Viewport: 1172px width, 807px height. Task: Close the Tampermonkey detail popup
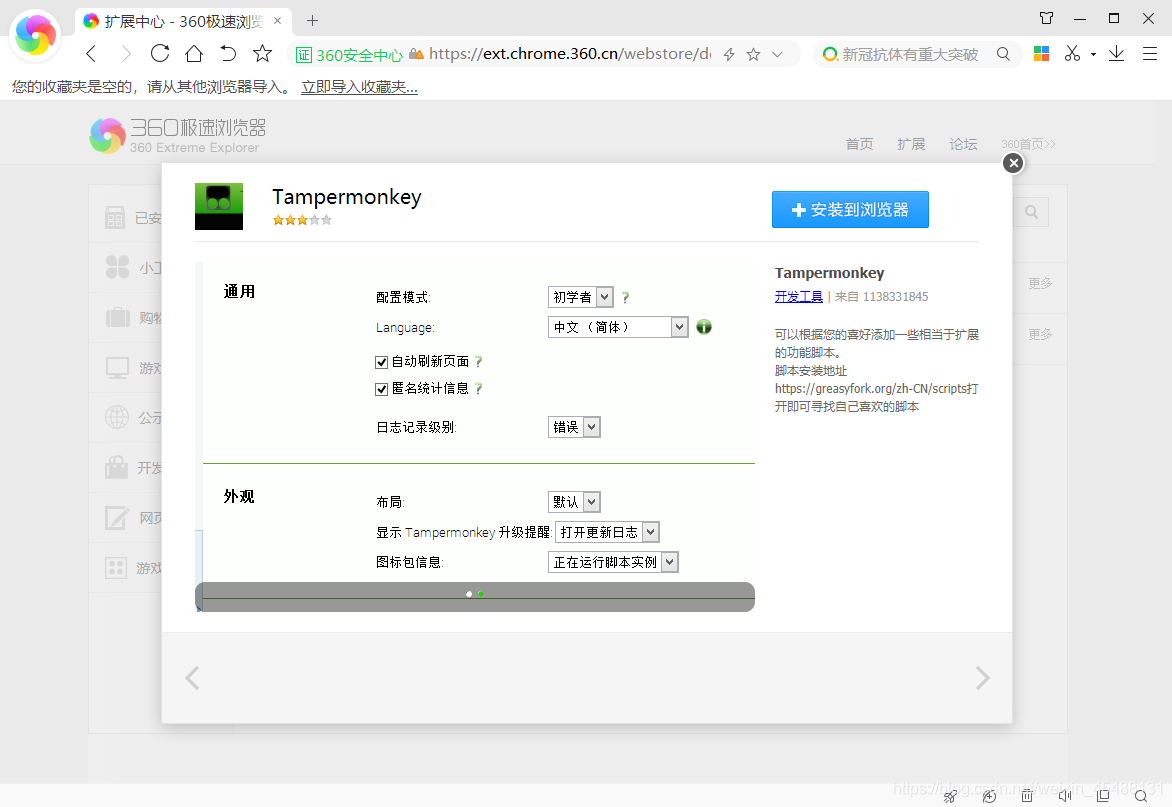click(1013, 163)
